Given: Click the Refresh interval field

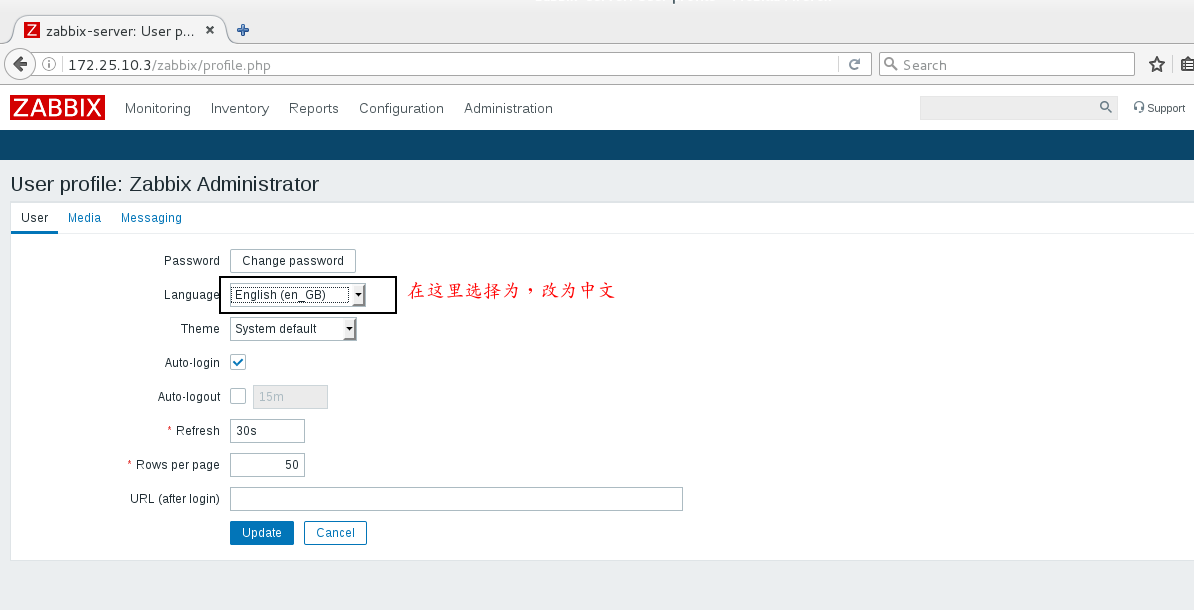Looking at the screenshot, I should point(267,430).
